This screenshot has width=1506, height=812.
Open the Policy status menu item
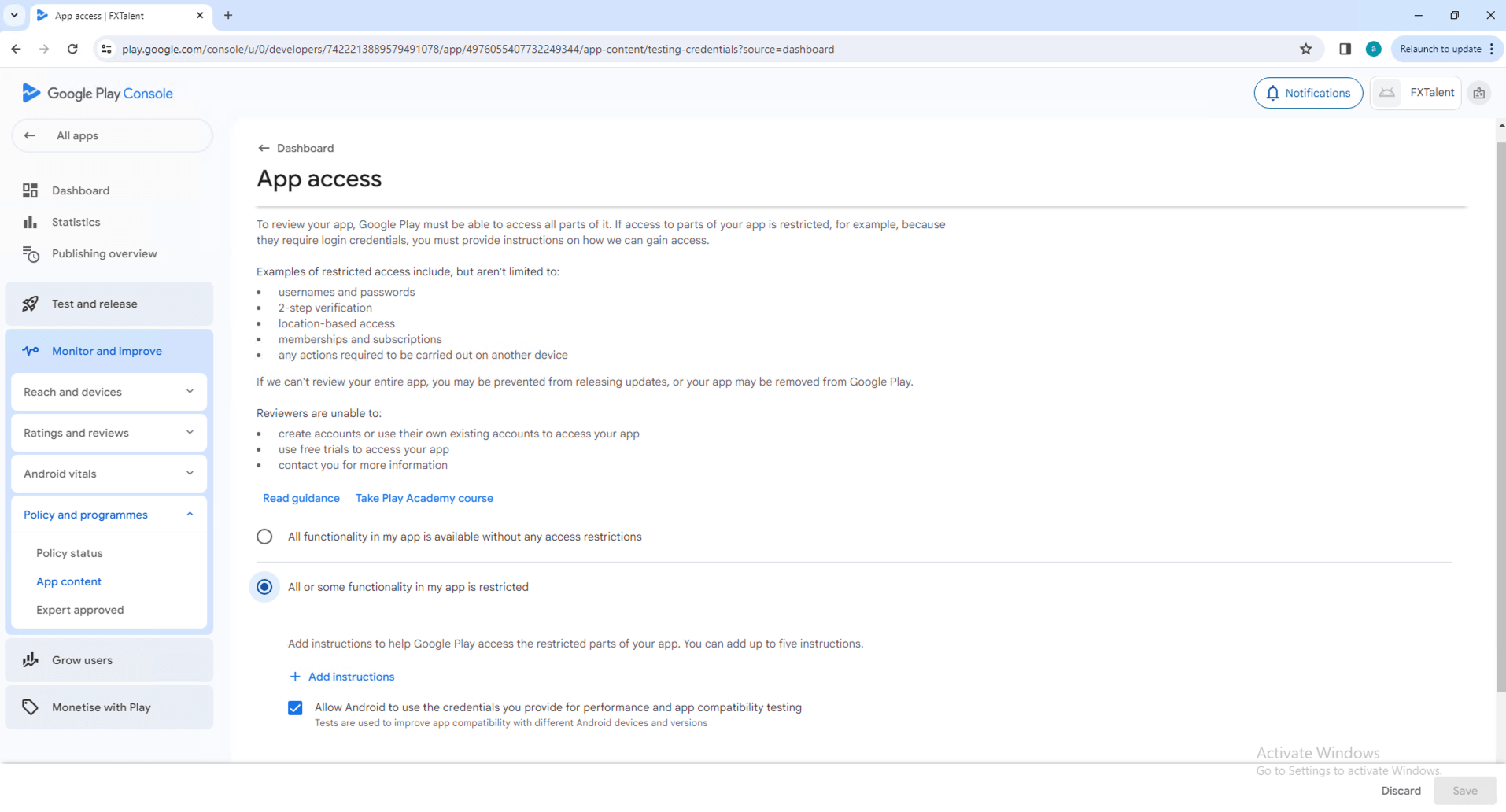(69, 553)
